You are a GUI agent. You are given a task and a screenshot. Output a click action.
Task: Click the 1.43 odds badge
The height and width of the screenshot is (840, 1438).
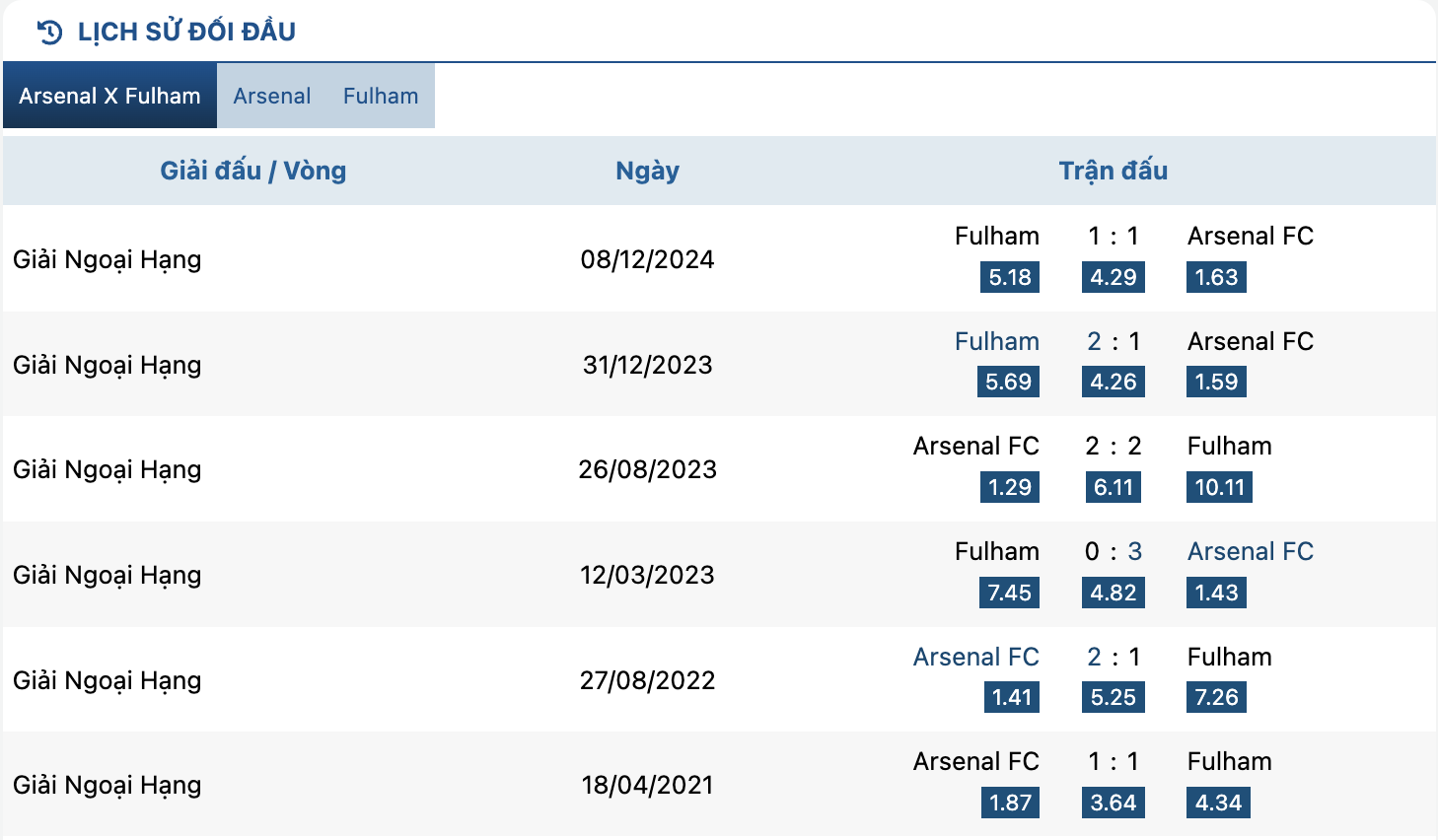(x=1216, y=593)
